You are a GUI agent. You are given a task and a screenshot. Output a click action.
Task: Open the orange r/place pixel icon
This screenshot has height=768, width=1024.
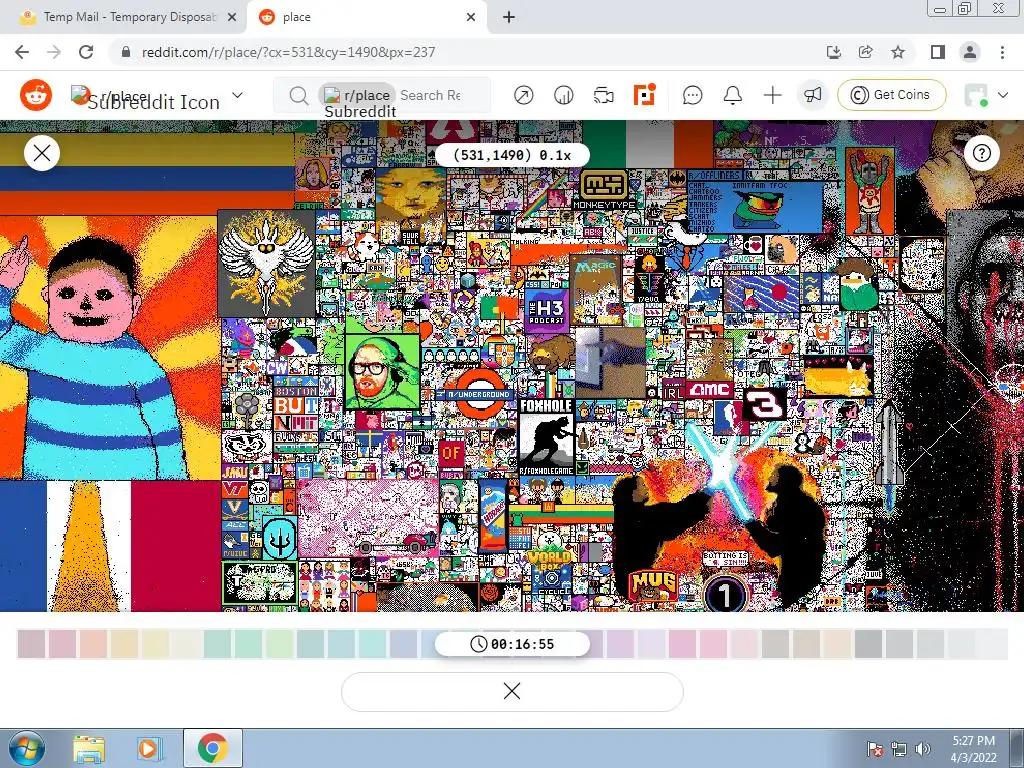645,95
